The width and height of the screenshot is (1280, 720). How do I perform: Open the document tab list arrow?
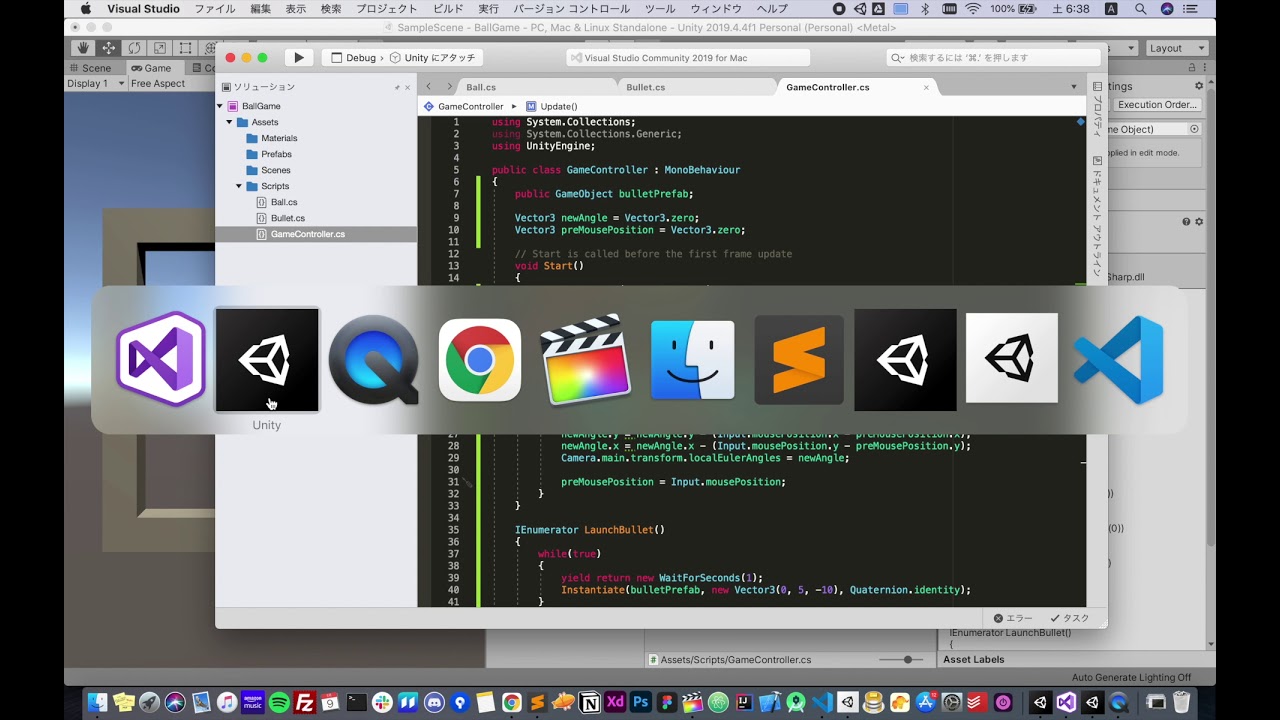click(1074, 87)
